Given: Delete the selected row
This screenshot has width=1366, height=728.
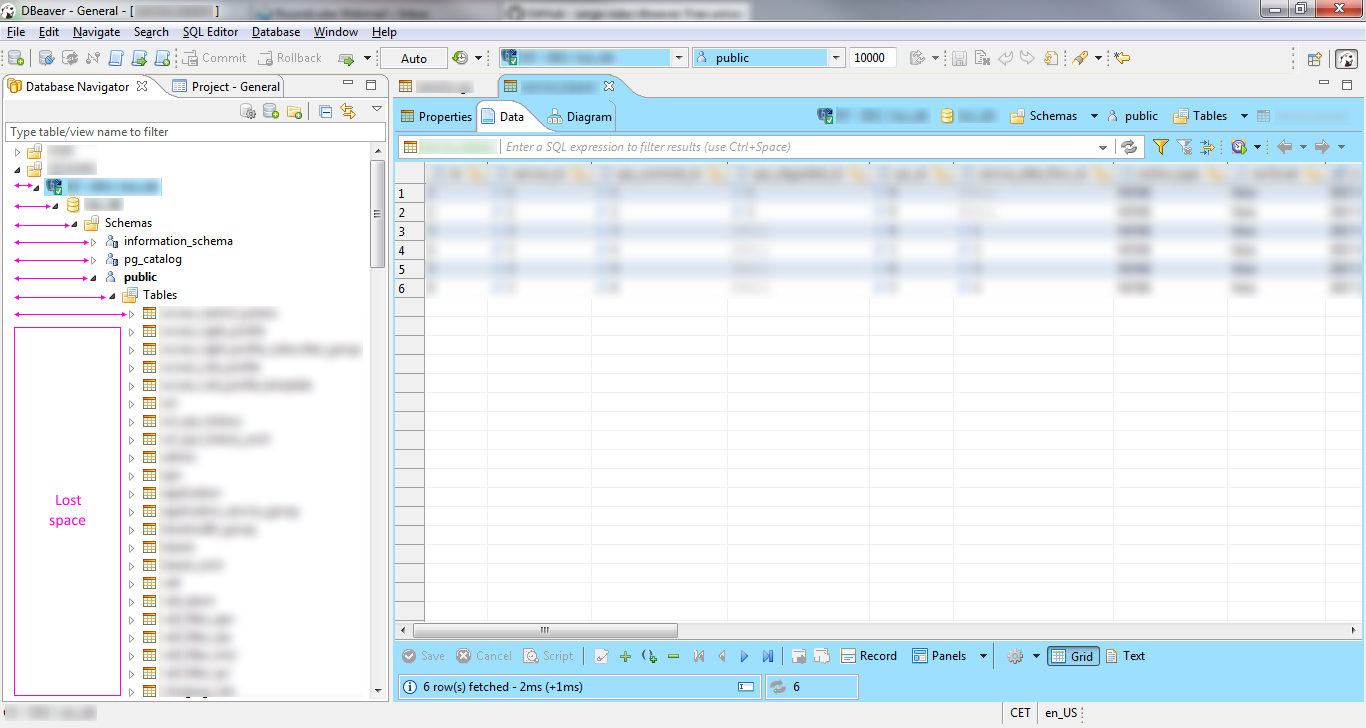Looking at the screenshot, I should point(671,656).
